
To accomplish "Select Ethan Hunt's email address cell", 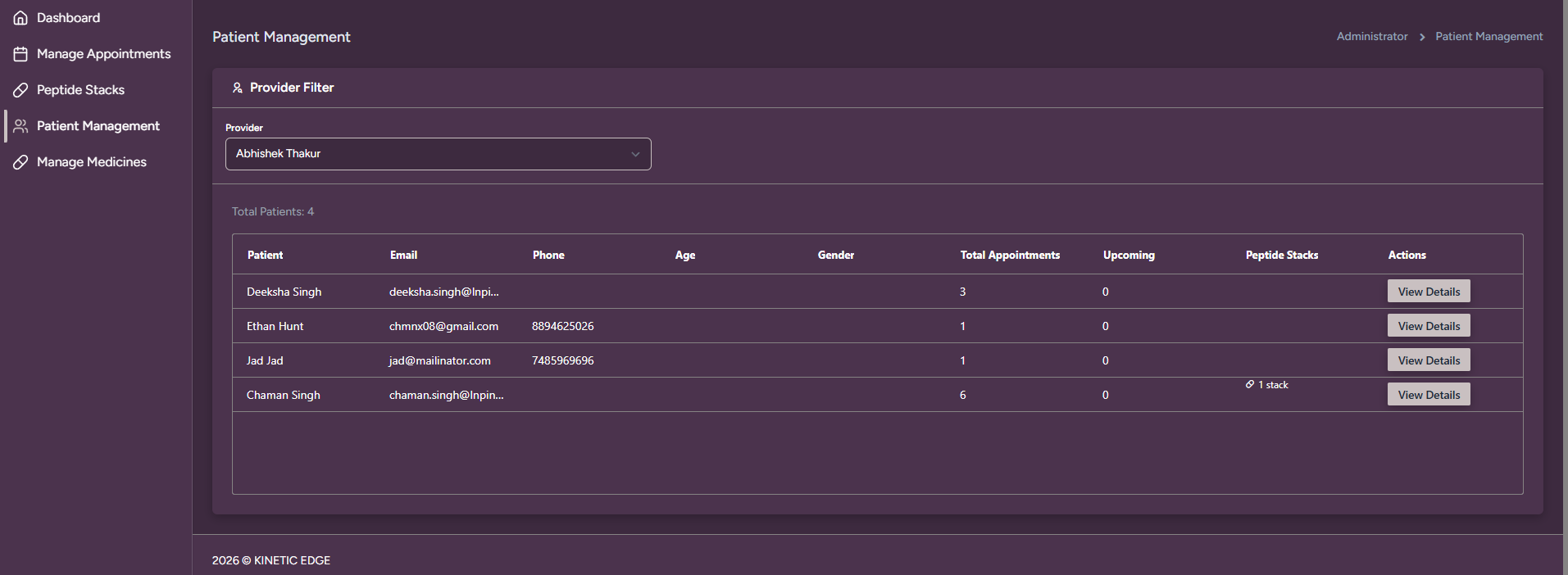I will [443, 326].
